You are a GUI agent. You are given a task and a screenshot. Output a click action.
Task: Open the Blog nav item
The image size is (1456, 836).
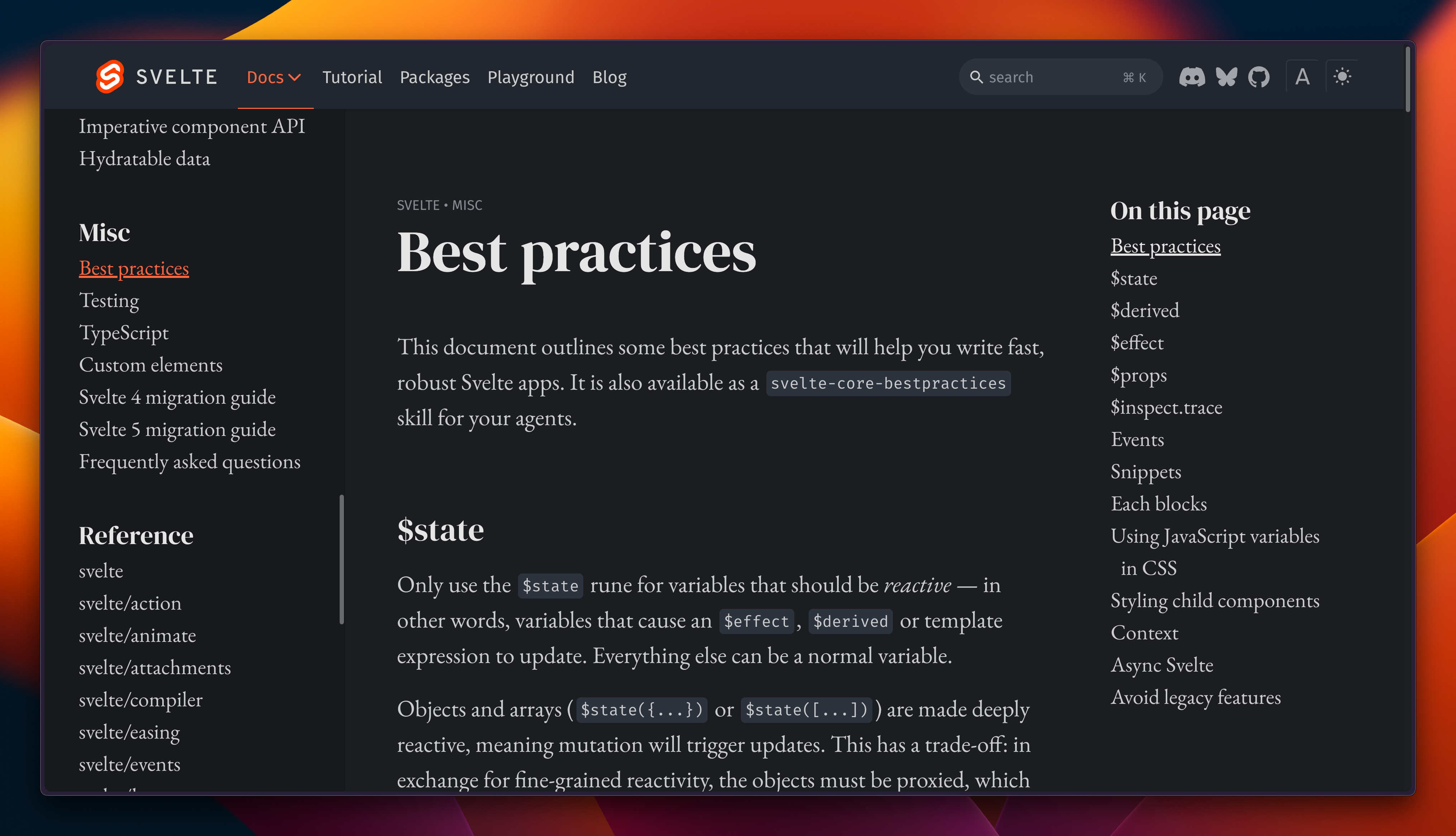coord(609,77)
